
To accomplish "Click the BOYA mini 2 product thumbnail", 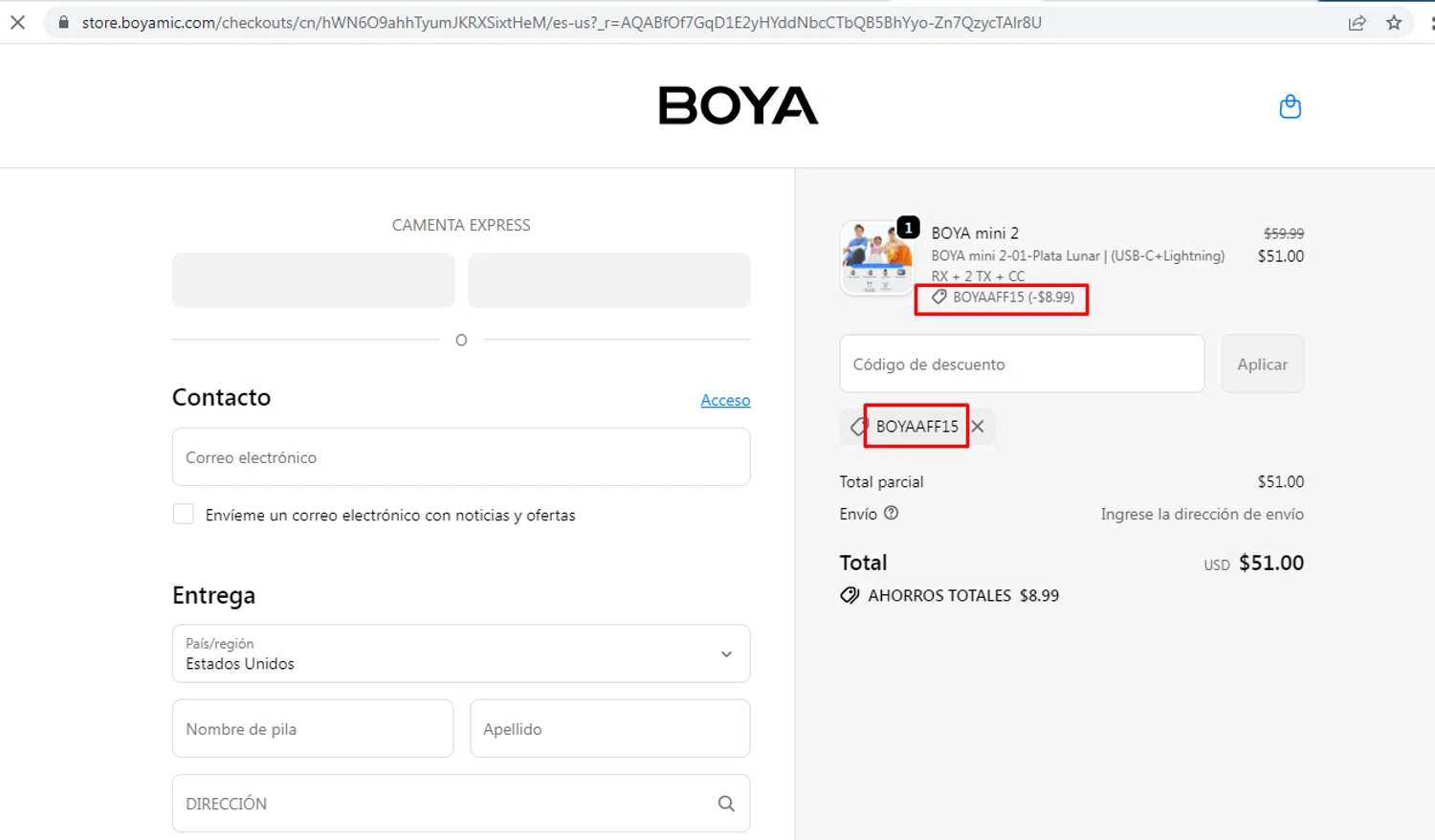I will 876,257.
